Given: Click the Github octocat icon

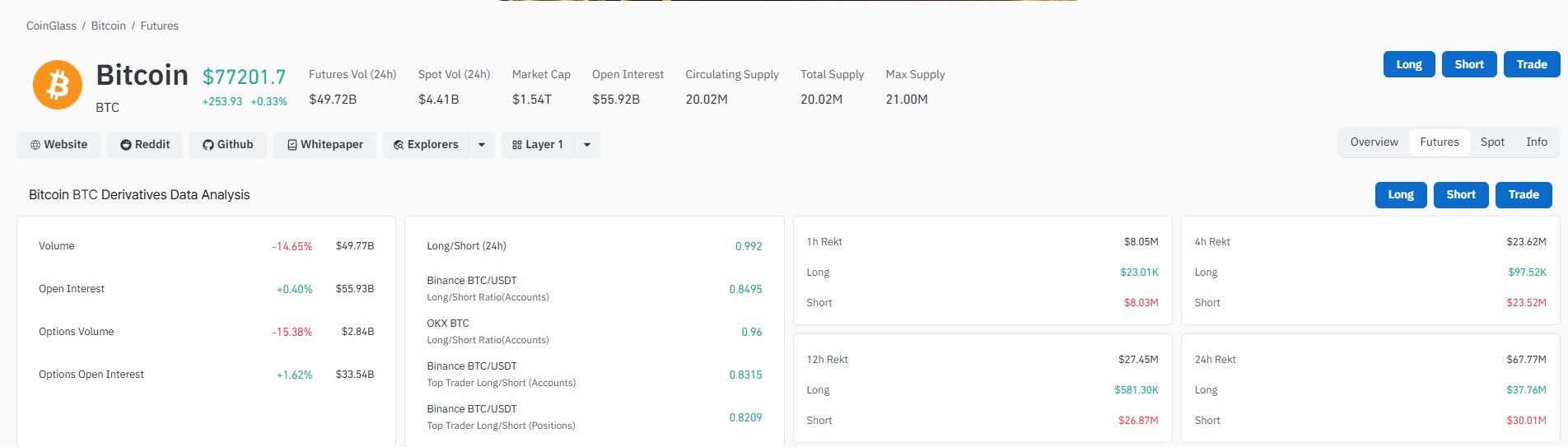Looking at the screenshot, I should click(x=208, y=145).
